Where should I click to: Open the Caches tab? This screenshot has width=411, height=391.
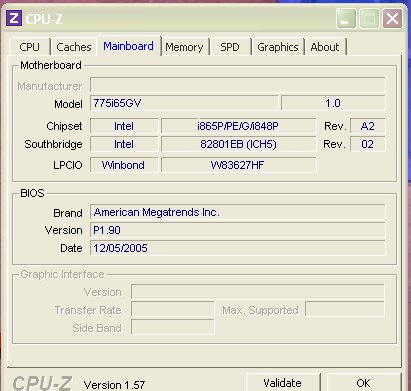pos(74,47)
